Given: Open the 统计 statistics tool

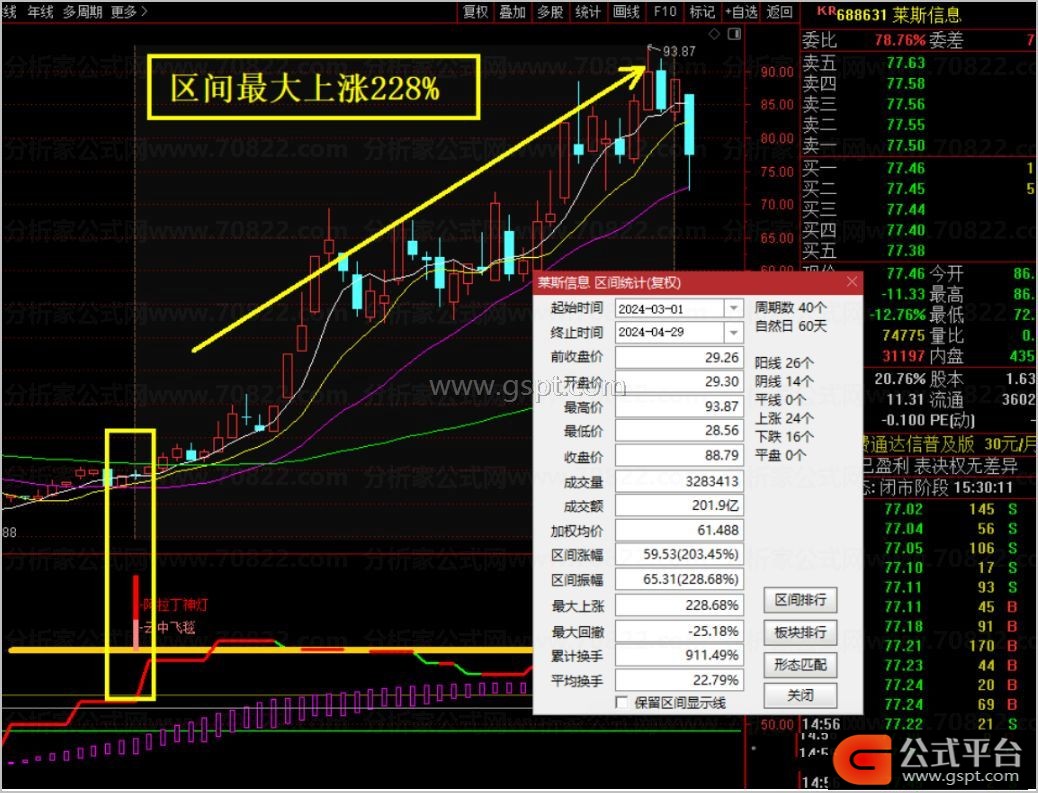Looking at the screenshot, I should 588,12.
